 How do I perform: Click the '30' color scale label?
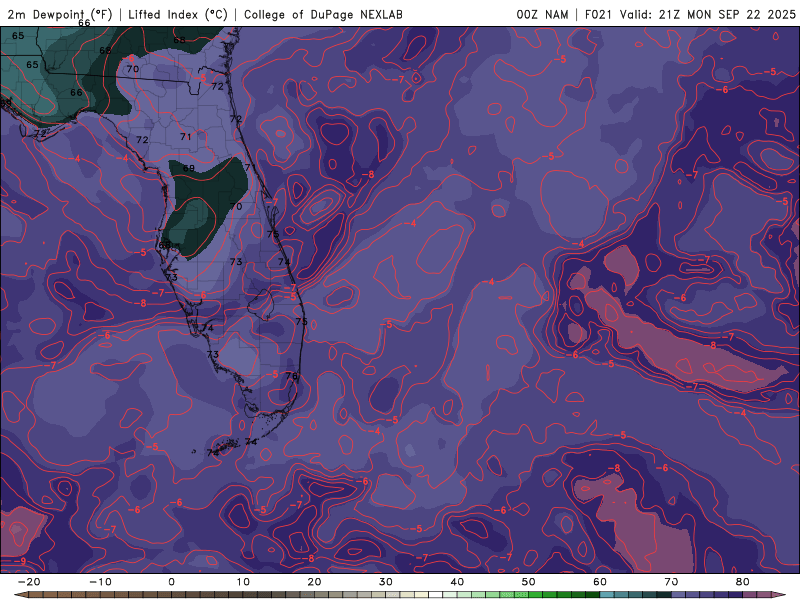(x=386, y=582)
